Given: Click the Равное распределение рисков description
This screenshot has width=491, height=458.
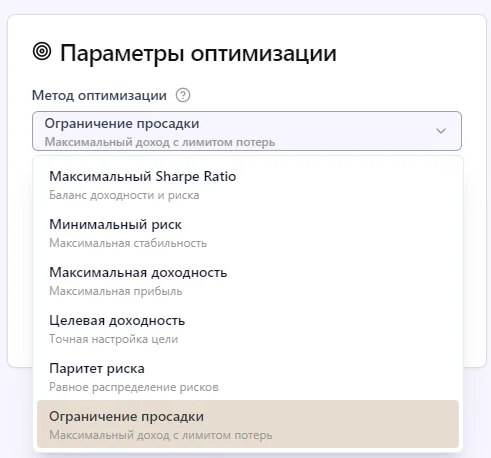Looking at the screenshot, I should [134, 387].
